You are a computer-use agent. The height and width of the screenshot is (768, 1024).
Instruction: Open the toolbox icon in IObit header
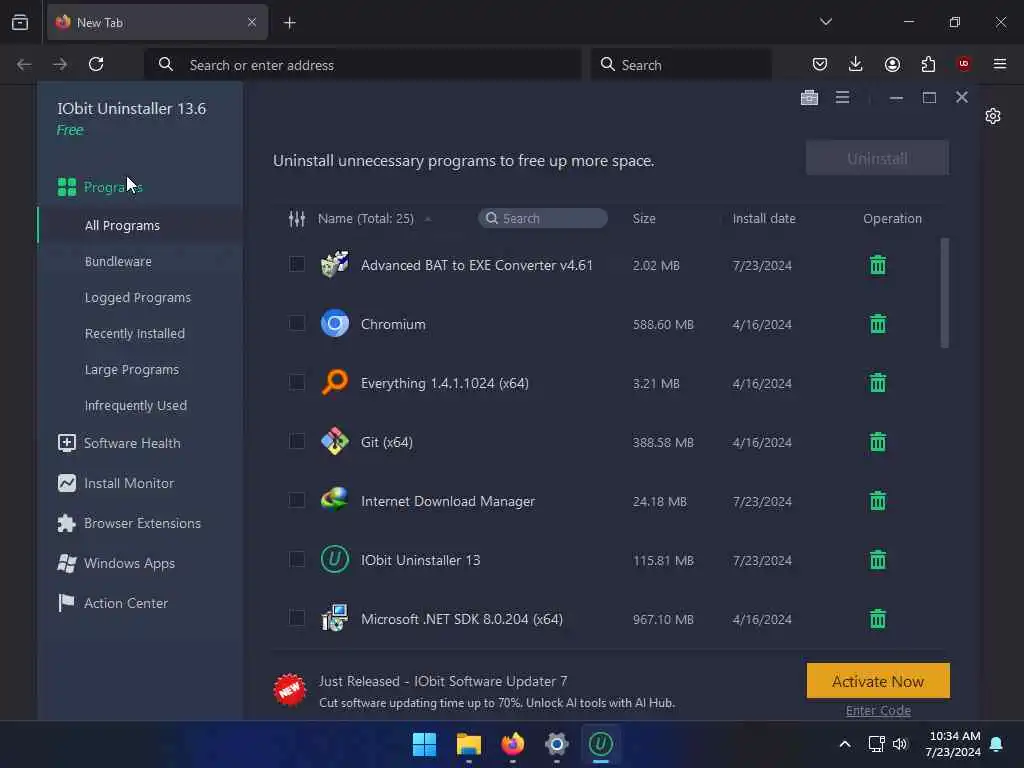tap(809, 97)
